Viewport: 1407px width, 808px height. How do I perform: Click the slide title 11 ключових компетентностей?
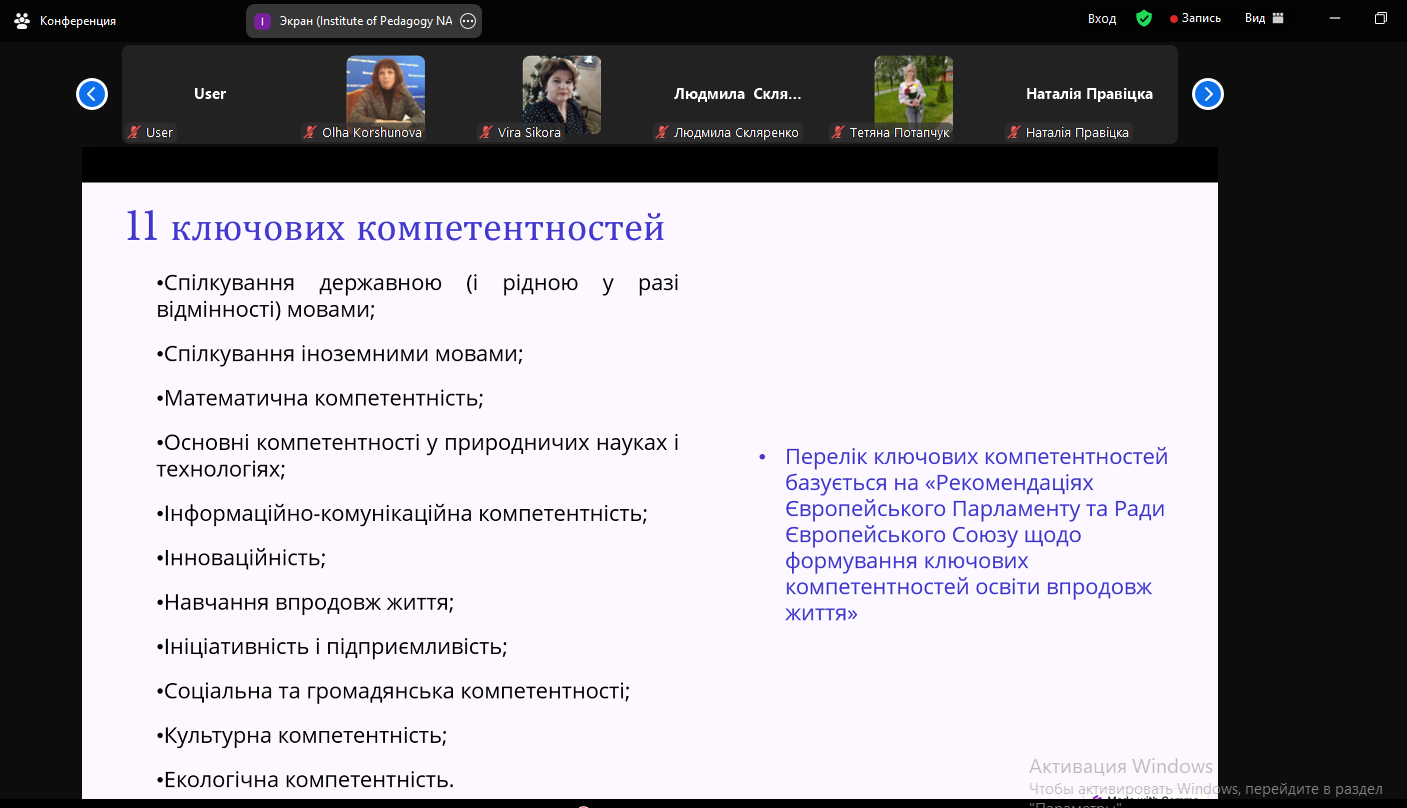coord(395,227)
